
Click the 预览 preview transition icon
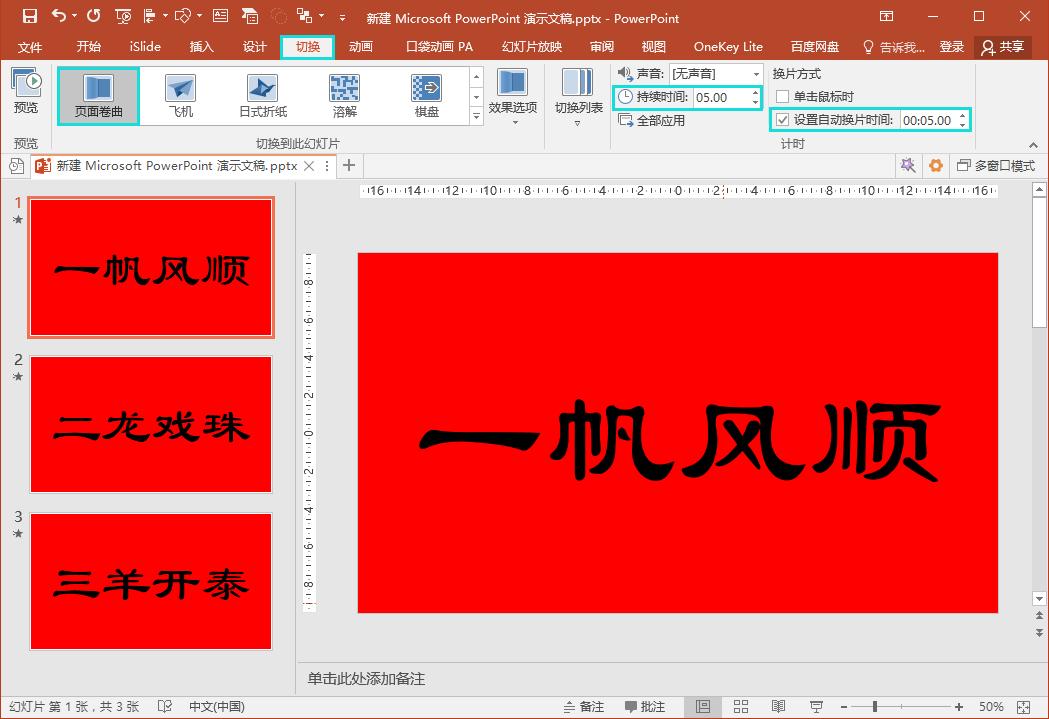click(26, 90)
